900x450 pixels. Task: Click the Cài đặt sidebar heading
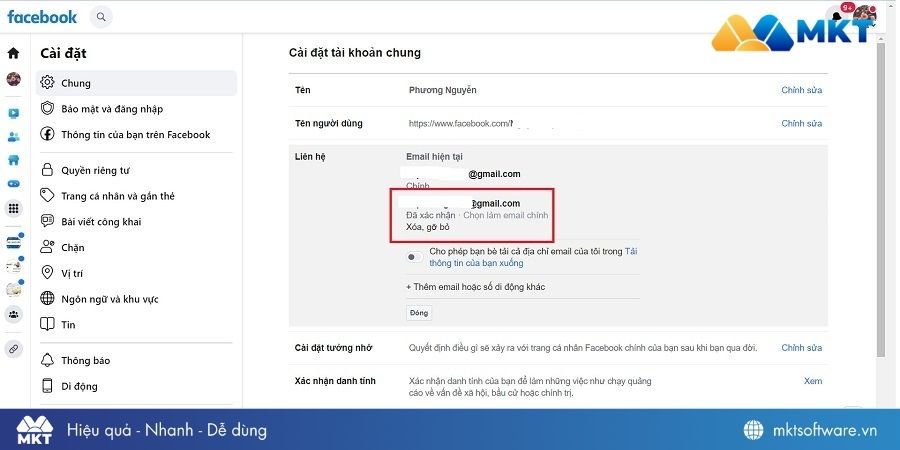pyautogui.click(x=63, y=53)
